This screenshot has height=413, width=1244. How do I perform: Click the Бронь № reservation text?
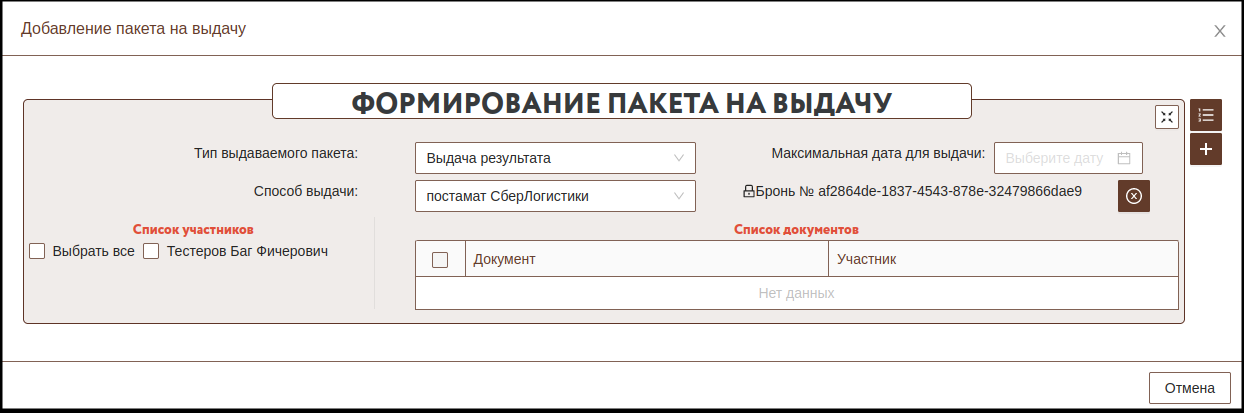click(918, 190)
